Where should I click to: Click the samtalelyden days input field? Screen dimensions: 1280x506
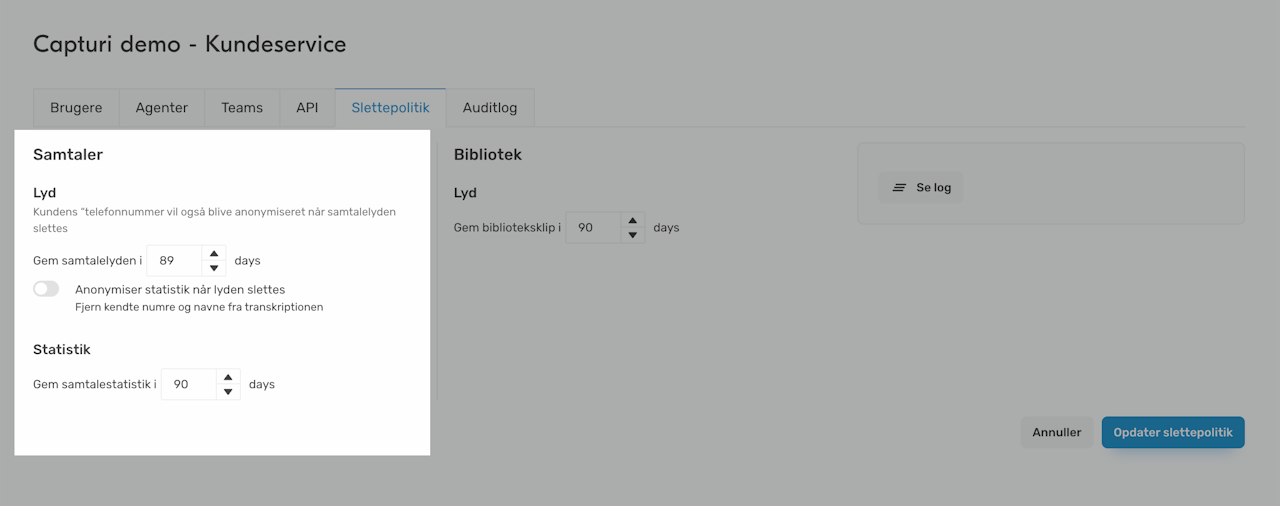(174, 261)
